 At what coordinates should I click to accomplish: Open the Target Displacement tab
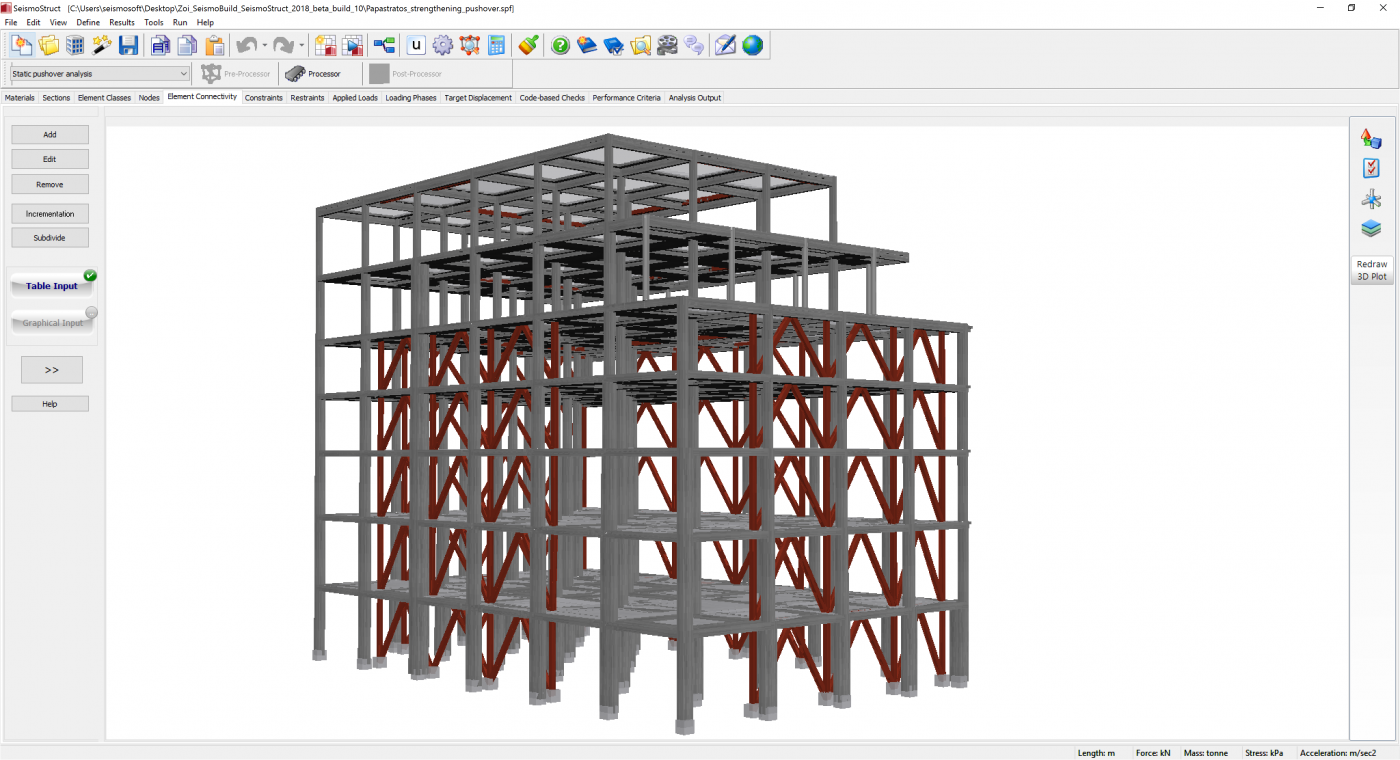tap(478, 98)
